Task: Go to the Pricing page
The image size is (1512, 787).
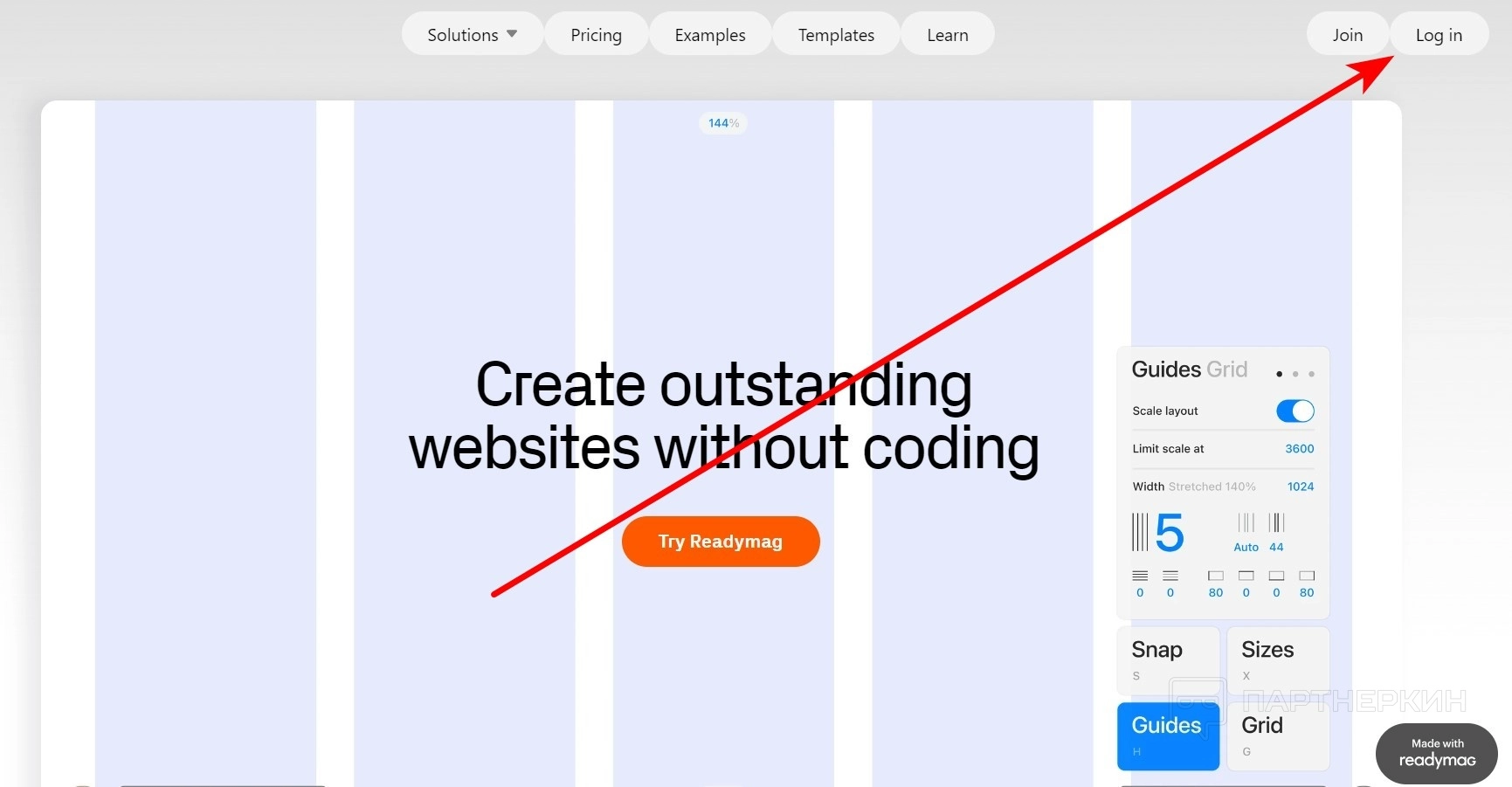Action: [x=596, y=34]
